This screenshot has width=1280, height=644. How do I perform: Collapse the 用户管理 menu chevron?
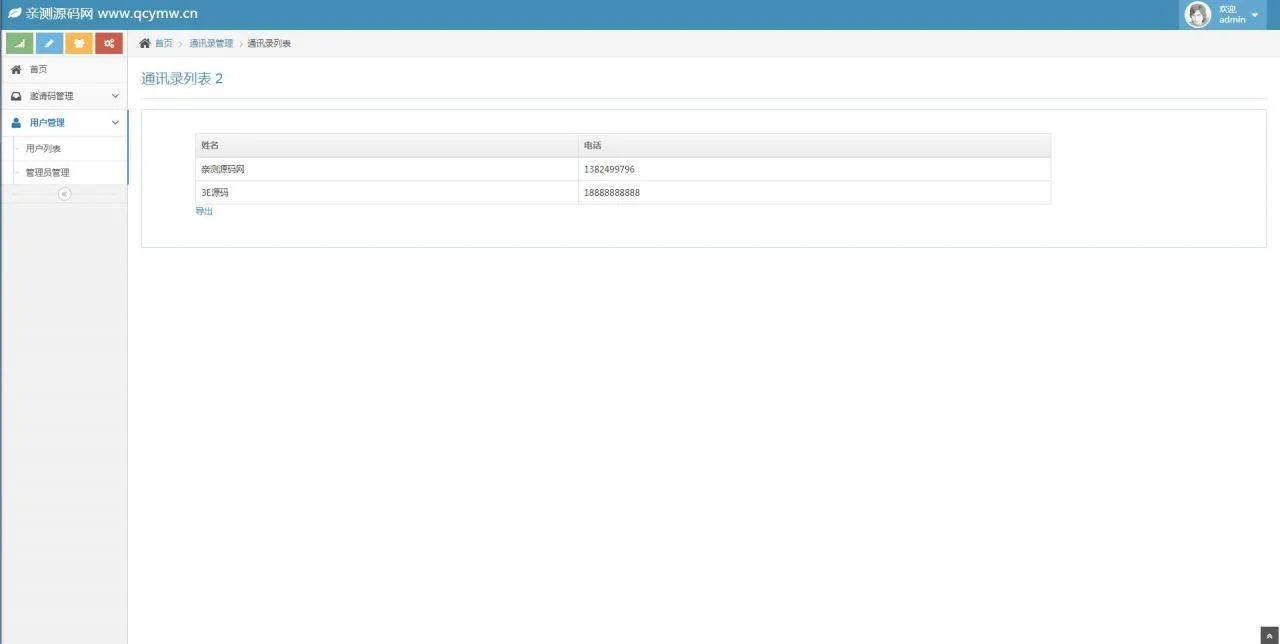(115, 122)
